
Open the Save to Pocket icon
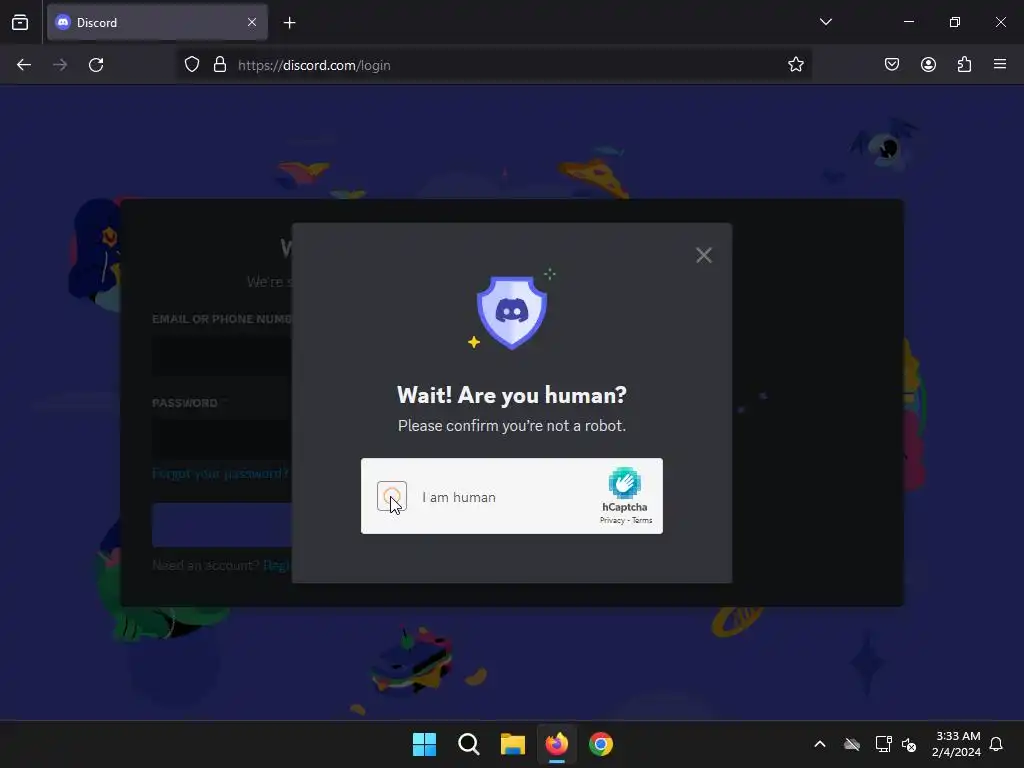(x=892, y=65)
